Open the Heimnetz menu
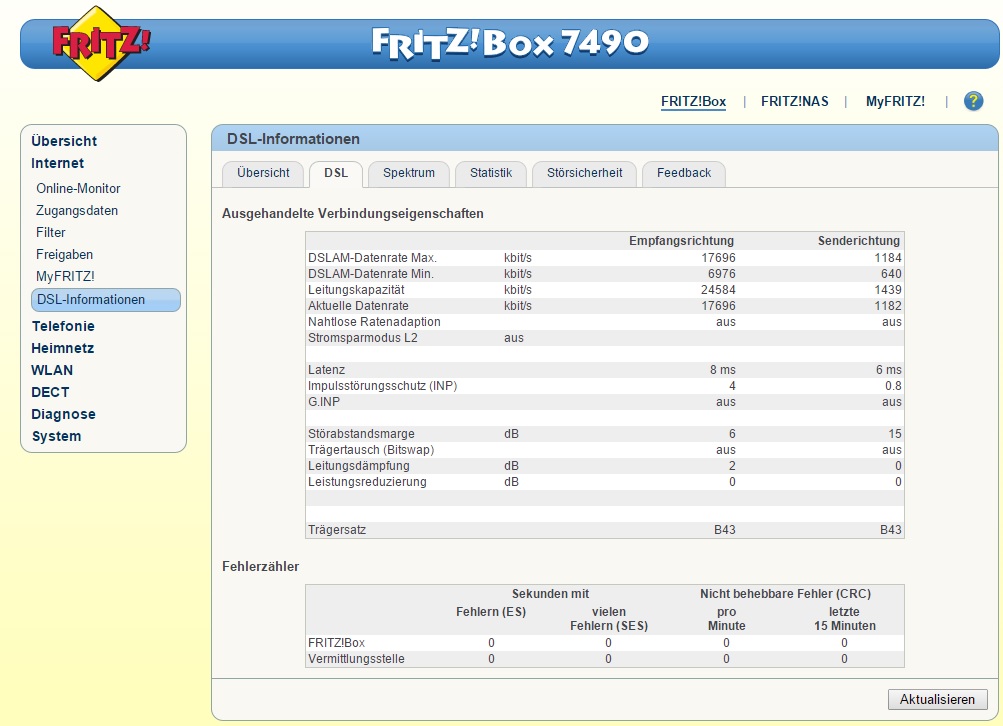 [x=63, y=349]
